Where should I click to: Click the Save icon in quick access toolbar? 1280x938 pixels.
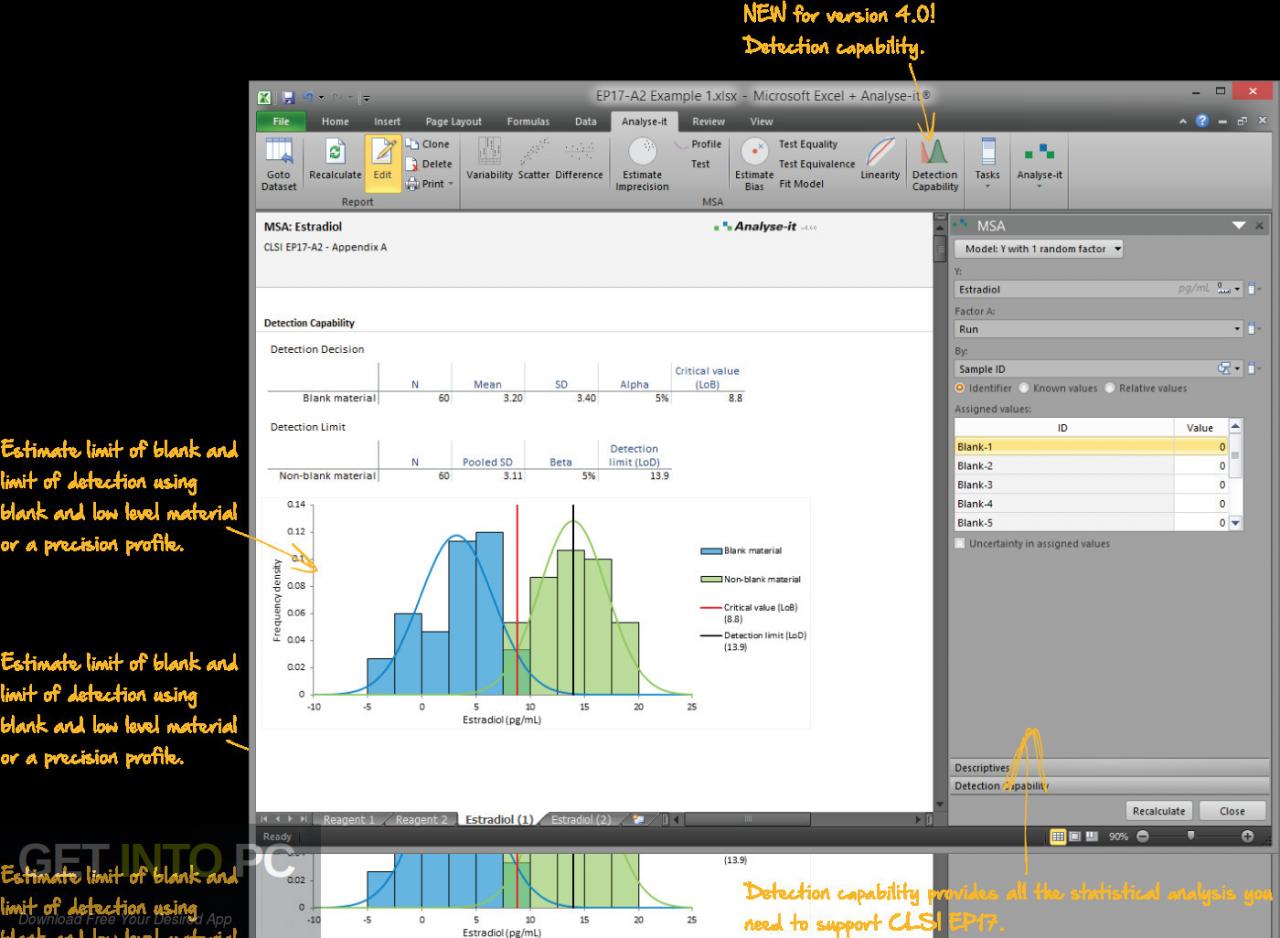click(289, 96)
